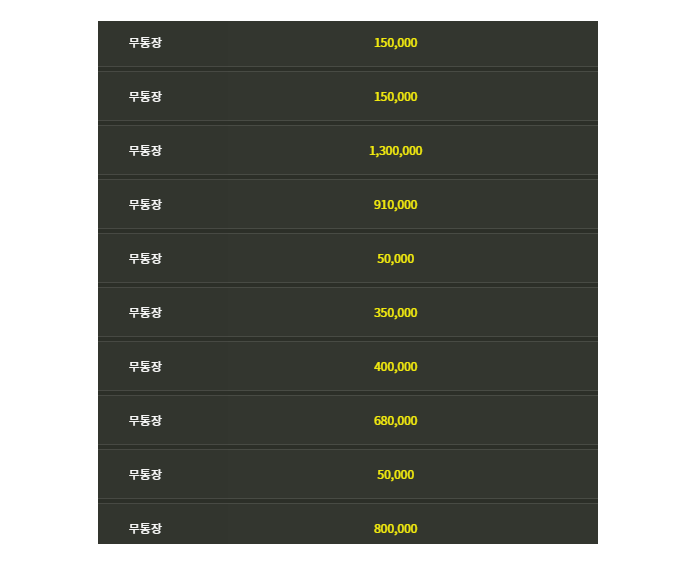Select 무통장 label in the 910,000 row
Viewport: 696px width, 564px height.
coord(145,205)
